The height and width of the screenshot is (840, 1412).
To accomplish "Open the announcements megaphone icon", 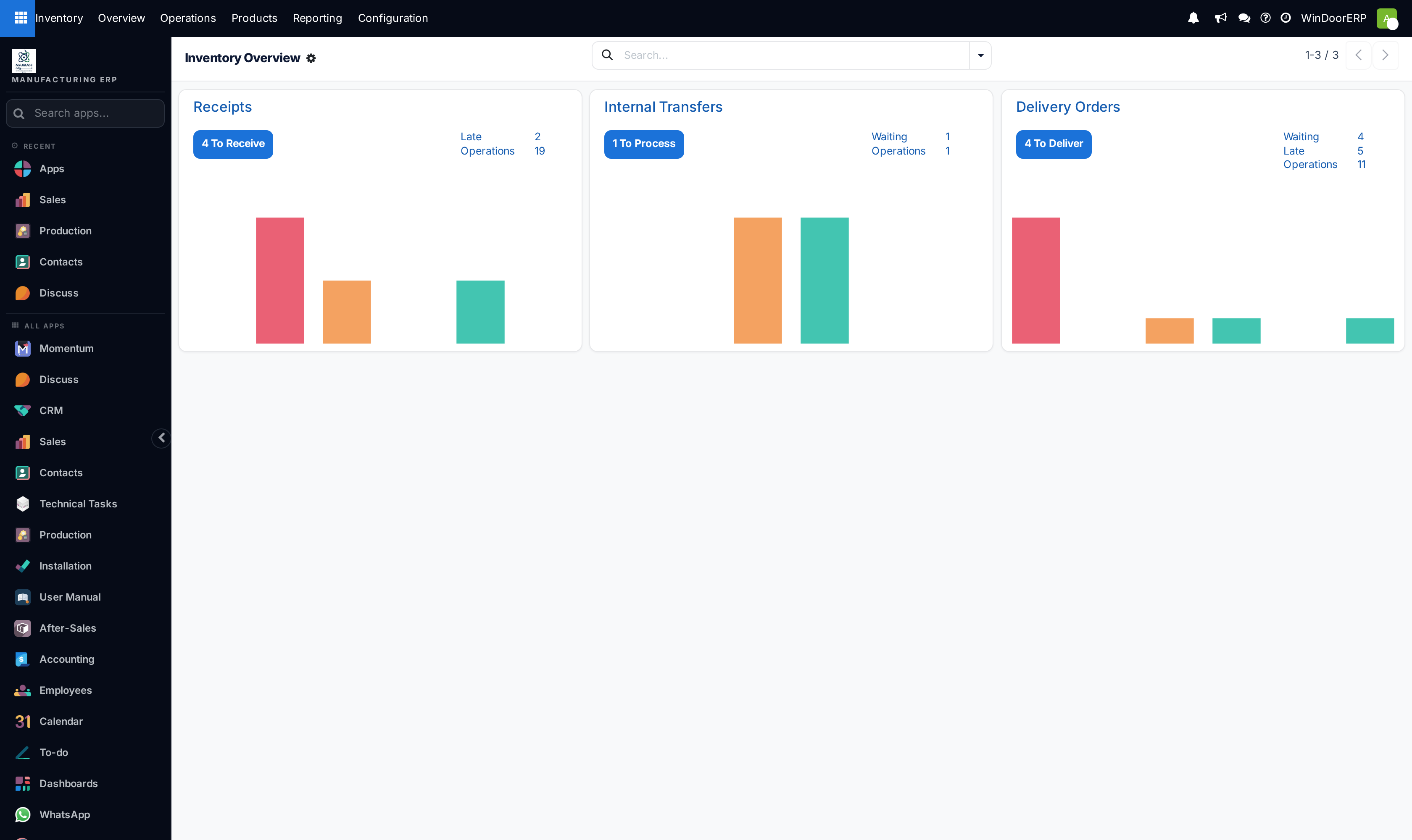I will click(1220, 18).
